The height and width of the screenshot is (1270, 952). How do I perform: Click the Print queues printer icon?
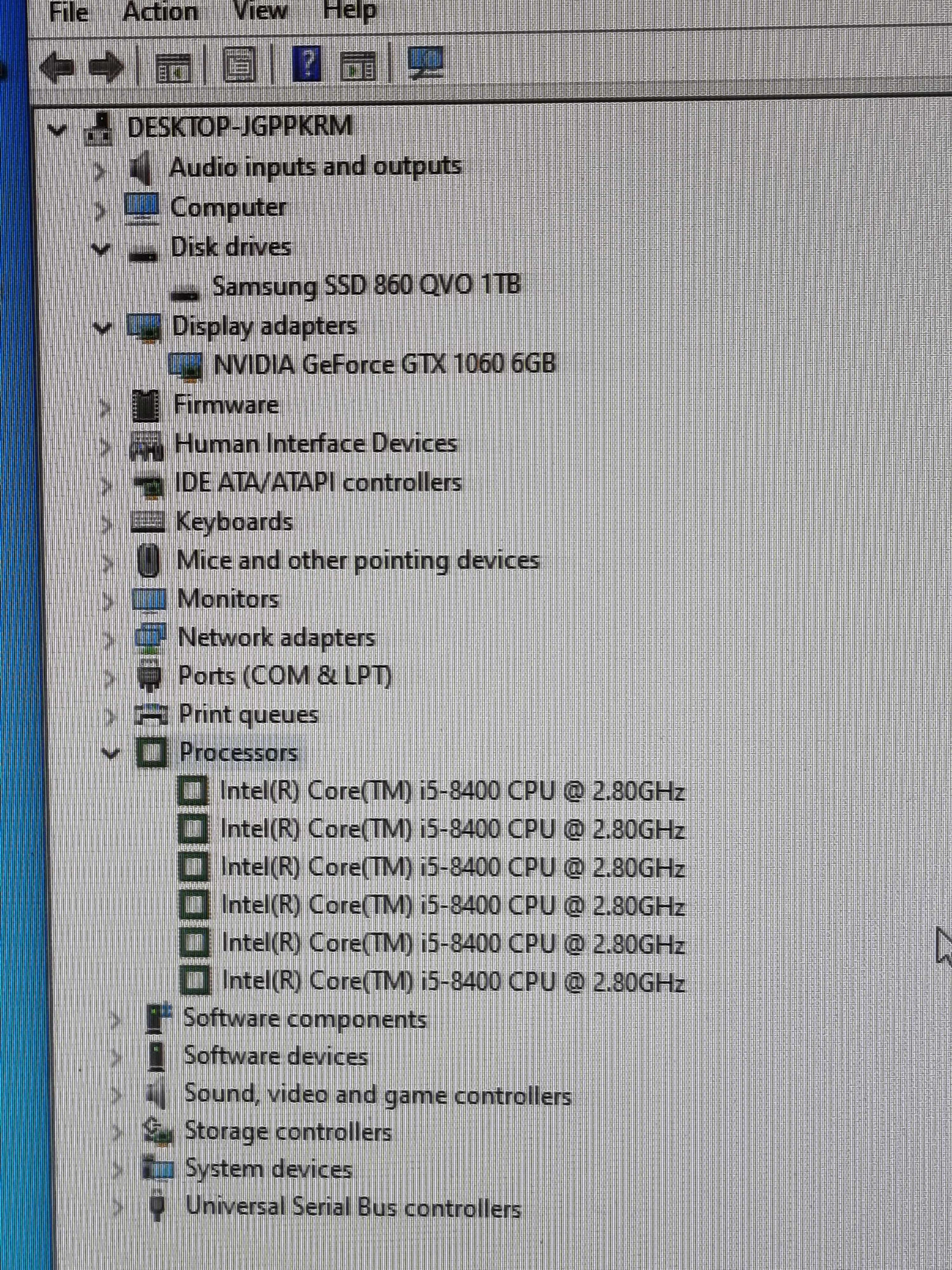pyautogui.click(x=151, y=714)
